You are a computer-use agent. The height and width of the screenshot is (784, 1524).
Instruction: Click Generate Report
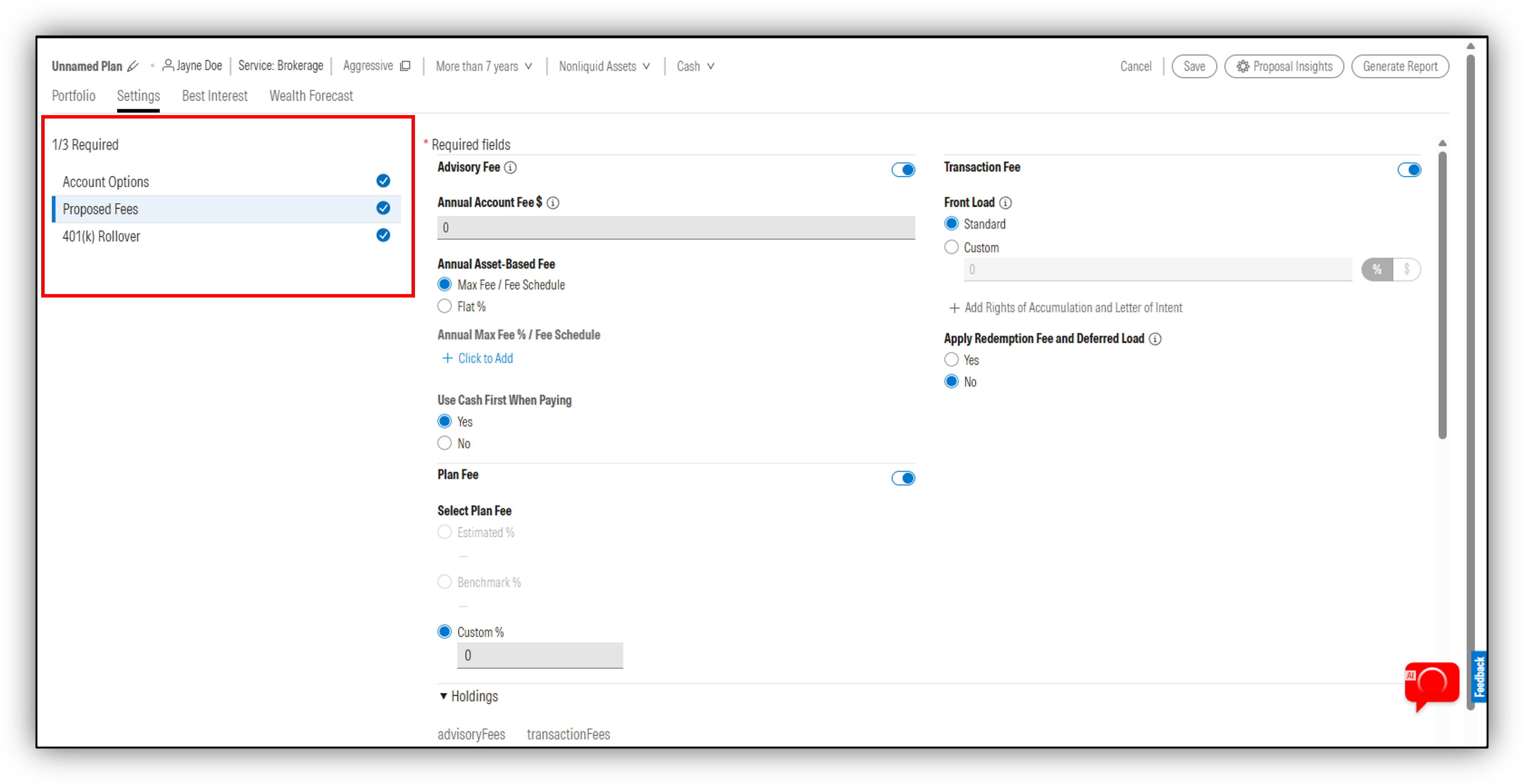[x=1400, y=66]
